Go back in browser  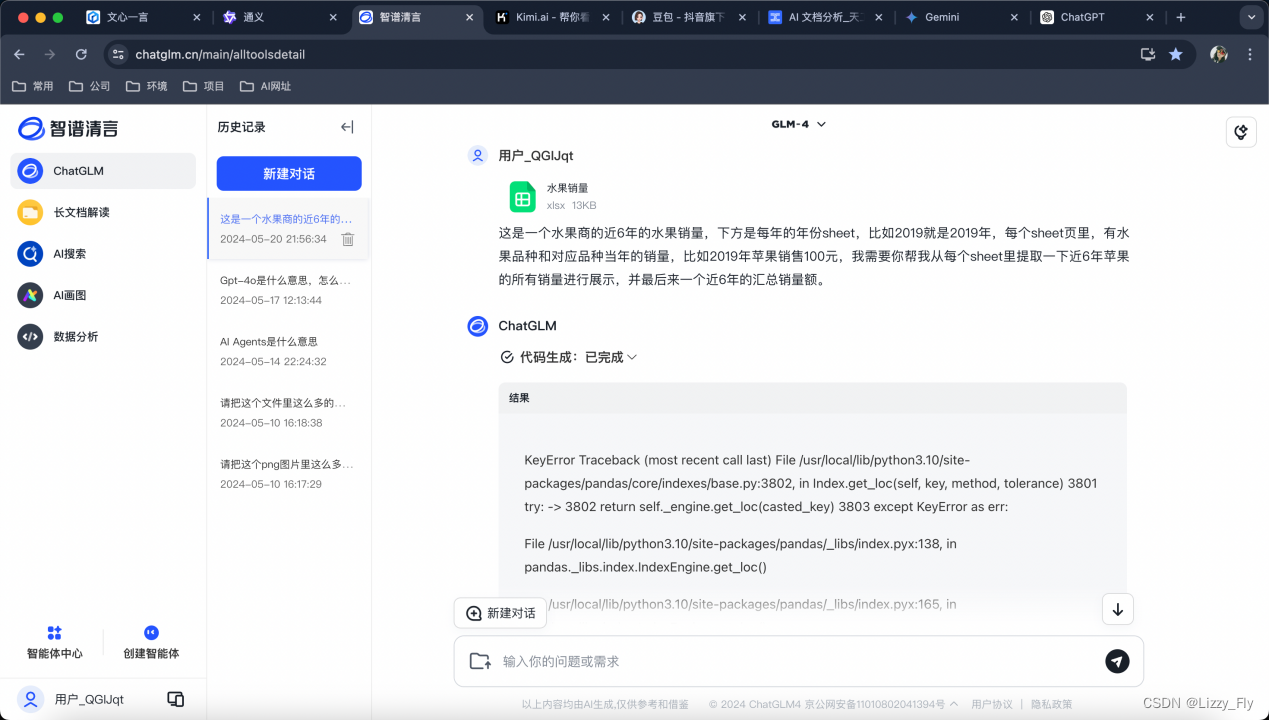click(19, 54)
